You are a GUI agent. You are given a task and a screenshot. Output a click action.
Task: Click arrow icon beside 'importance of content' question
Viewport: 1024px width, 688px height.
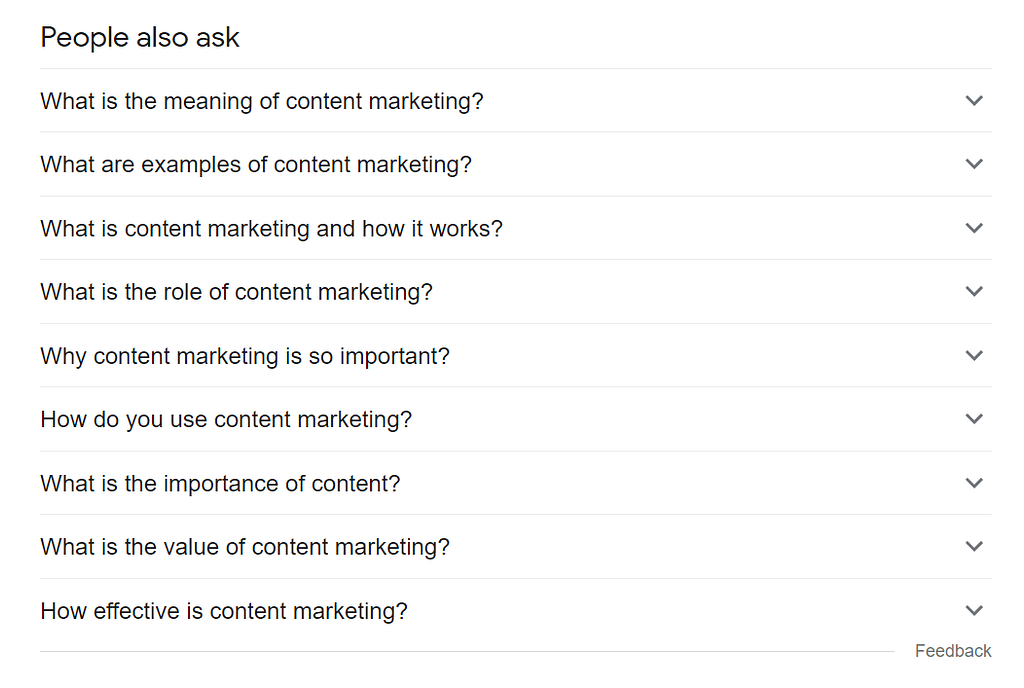974,483
